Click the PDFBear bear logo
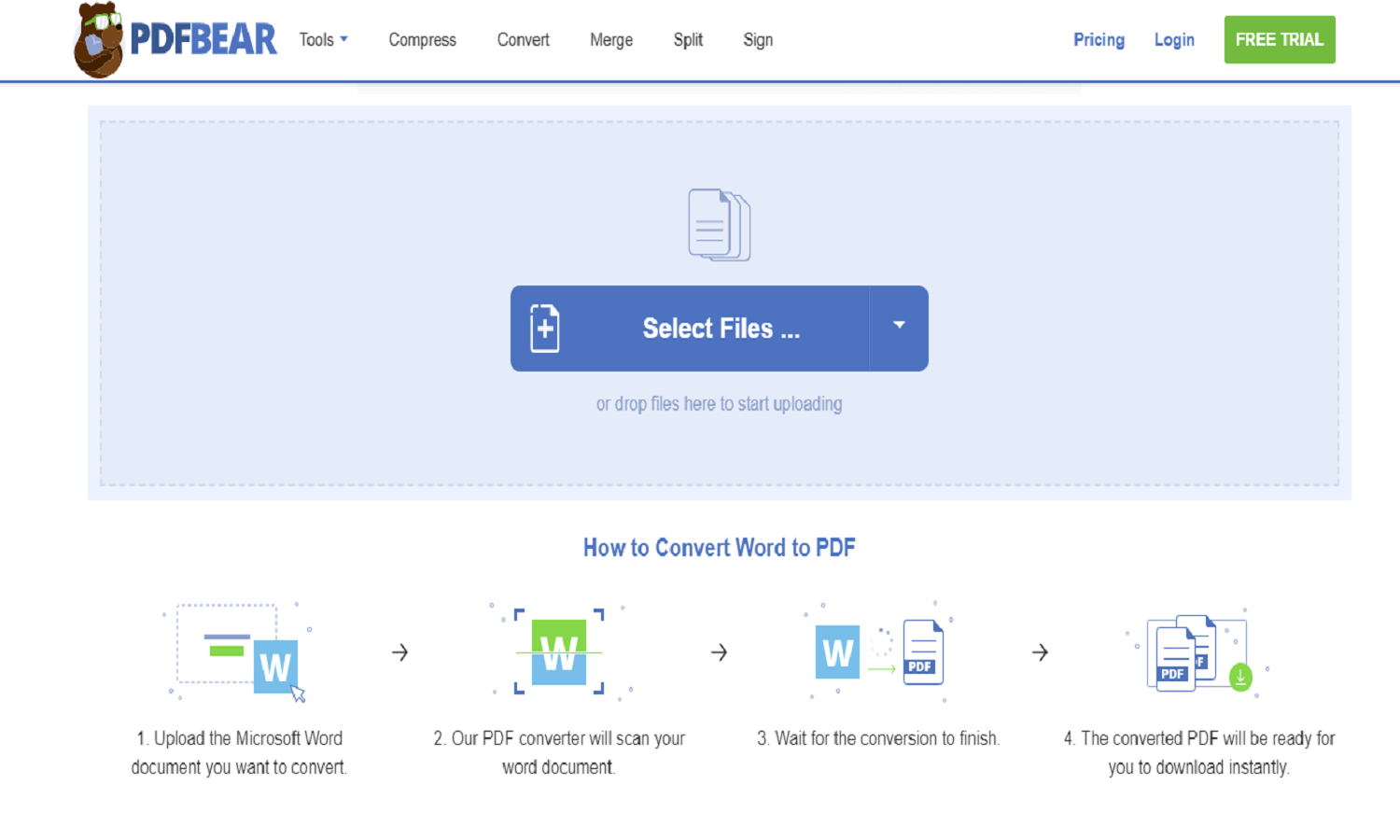This screenshot has width=1400, height=840. click(x=100, y=39)
